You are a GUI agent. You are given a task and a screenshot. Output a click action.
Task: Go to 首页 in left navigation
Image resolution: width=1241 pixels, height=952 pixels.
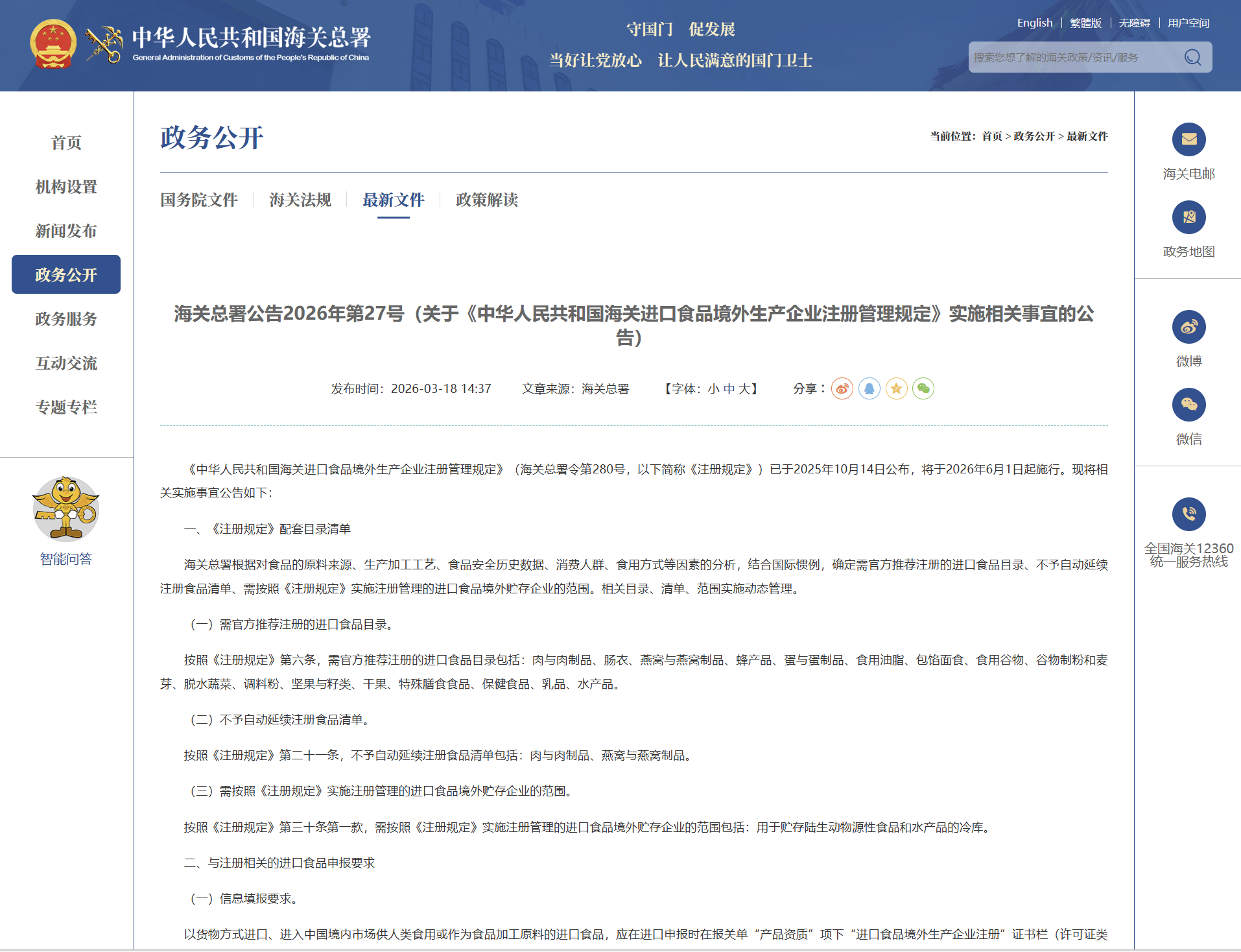[66, 143]
